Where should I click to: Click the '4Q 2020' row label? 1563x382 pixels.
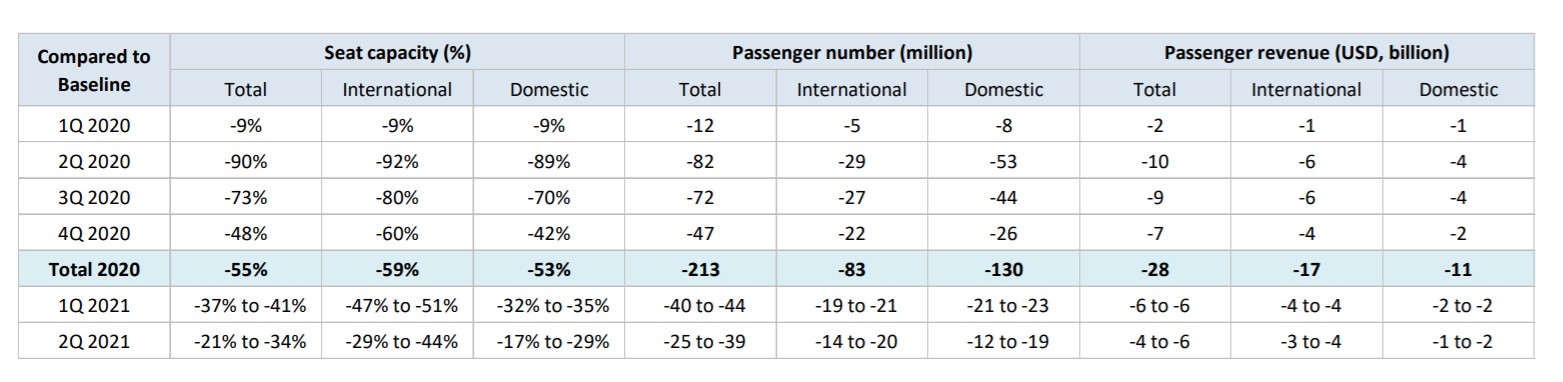click(94, 233)
